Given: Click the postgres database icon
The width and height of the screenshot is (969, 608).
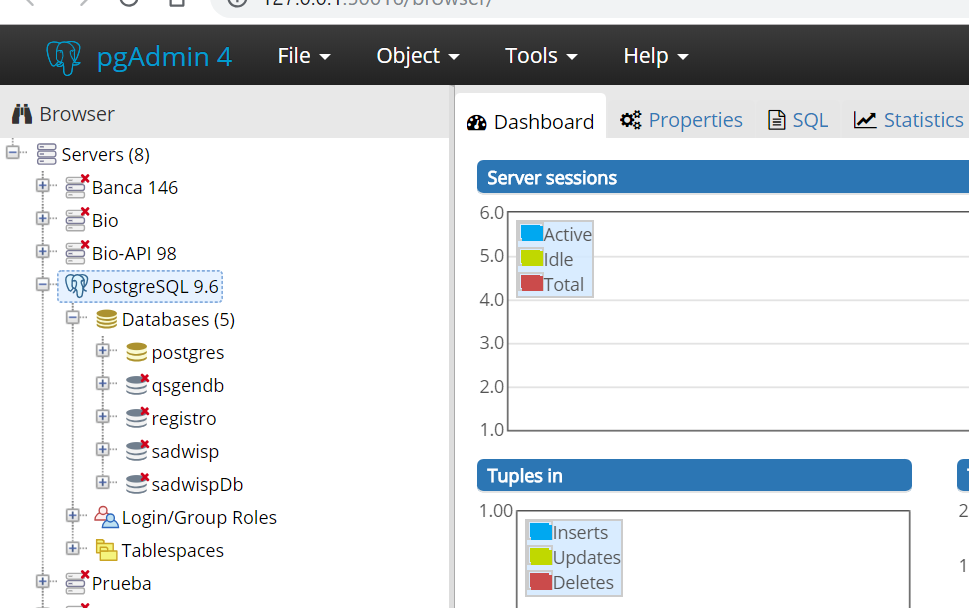Looking at the screenshot, I should 137,352.
